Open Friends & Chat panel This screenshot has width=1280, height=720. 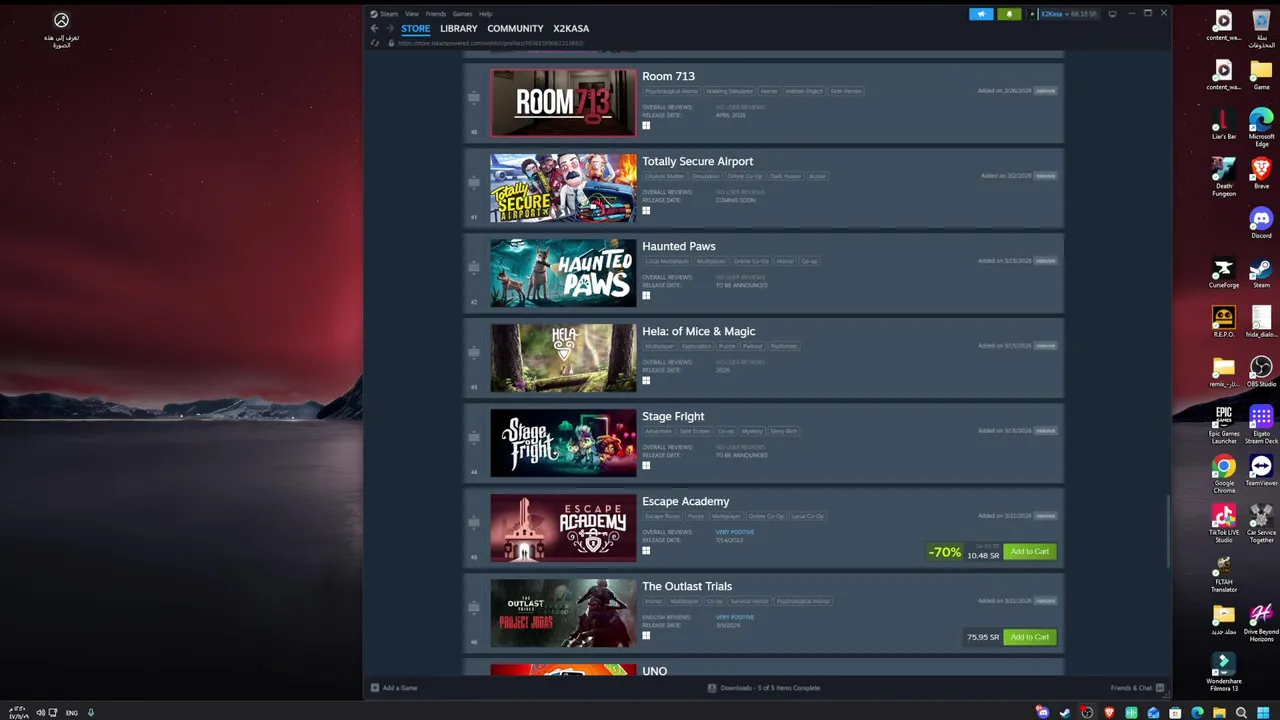(x=1137, y=688)
